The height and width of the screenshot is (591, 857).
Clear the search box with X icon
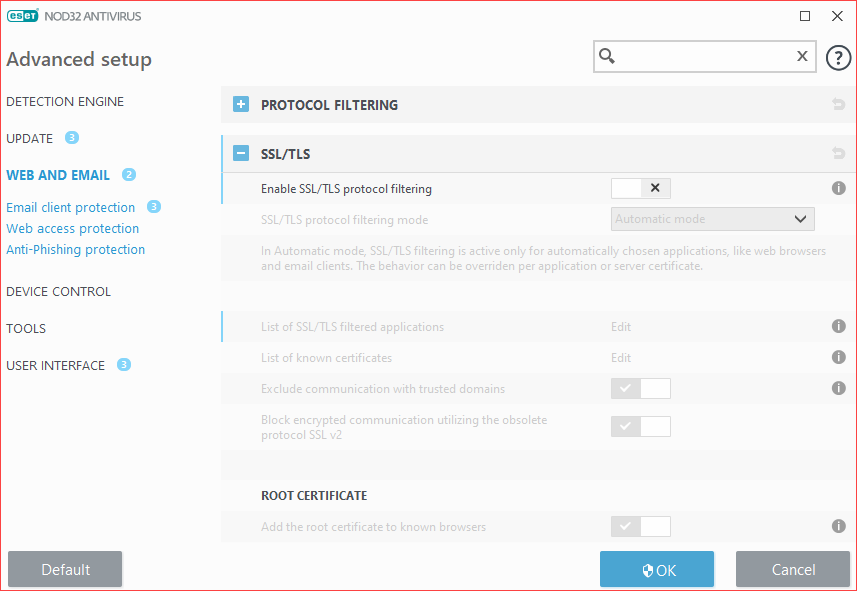tap(802, 57)
